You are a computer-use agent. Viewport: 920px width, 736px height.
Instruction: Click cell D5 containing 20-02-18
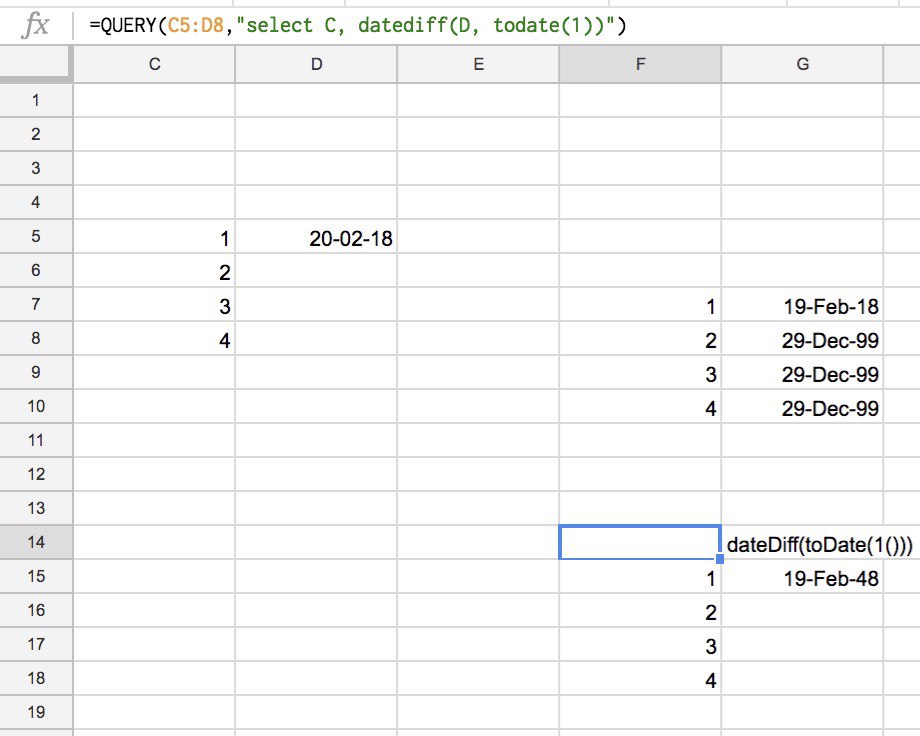316,237
